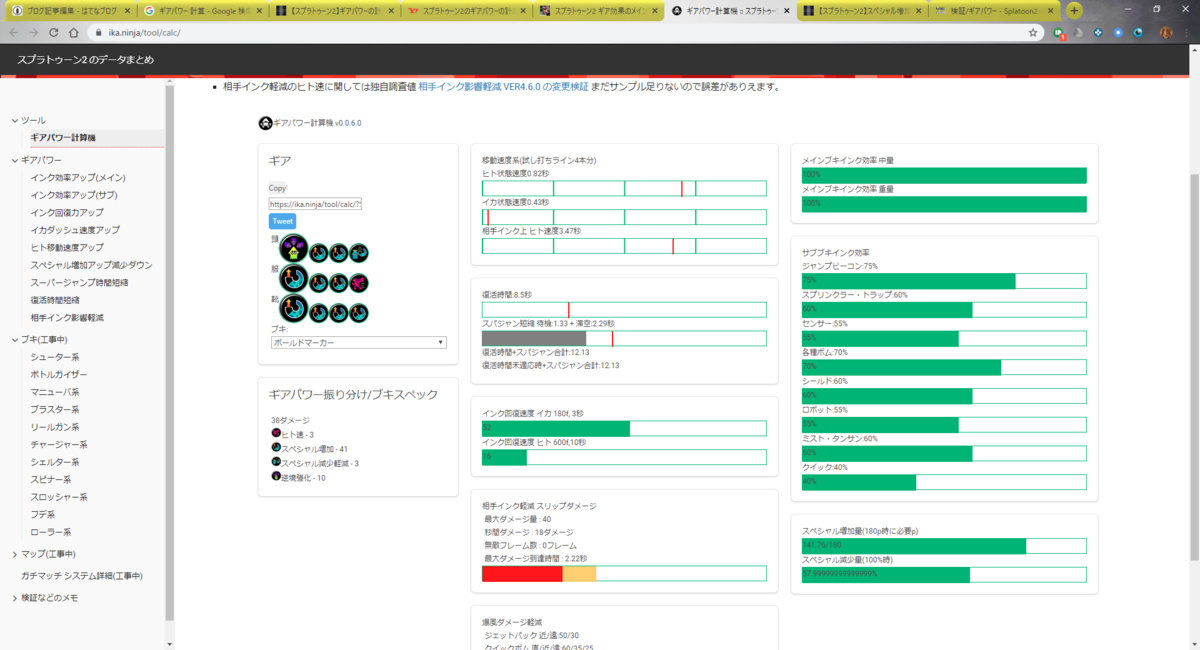This screenshot has width=1200, height=650.
Task: Click the 逆境強化 ability icon in spec list
Action: pos(276,477)
